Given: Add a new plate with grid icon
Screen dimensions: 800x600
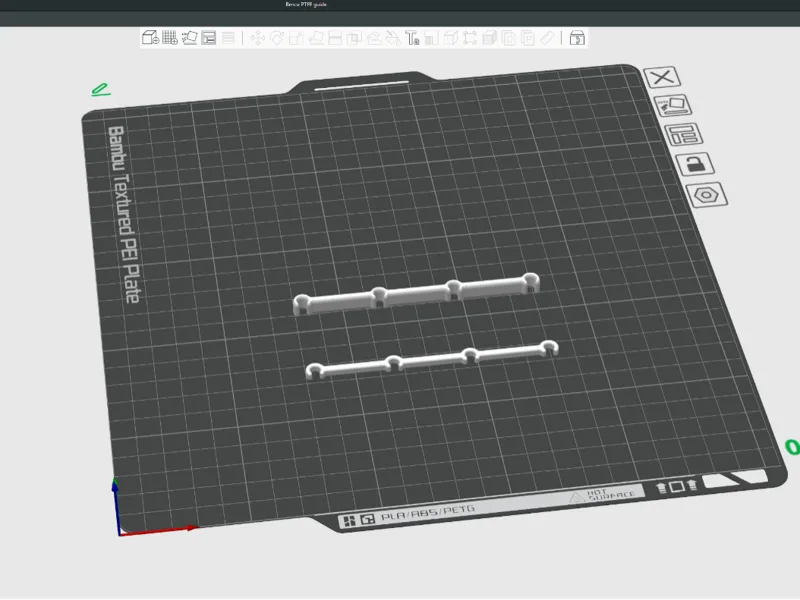Looking at the screenshot, I should click(x=170, y=38).
